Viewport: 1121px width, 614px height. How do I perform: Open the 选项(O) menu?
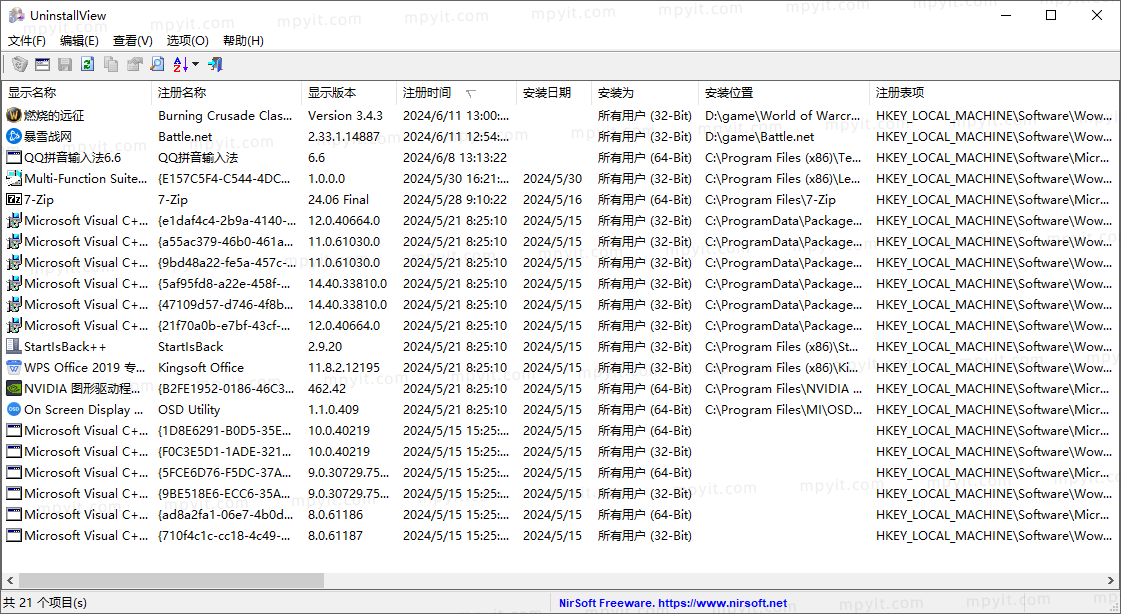(187, 41)
